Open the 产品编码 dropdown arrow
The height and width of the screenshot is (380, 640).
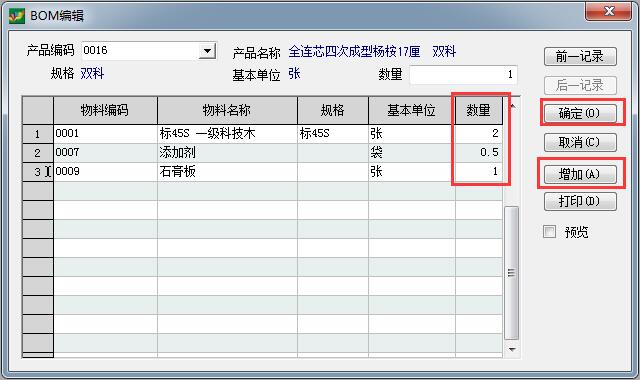click(x=207, y=51)
